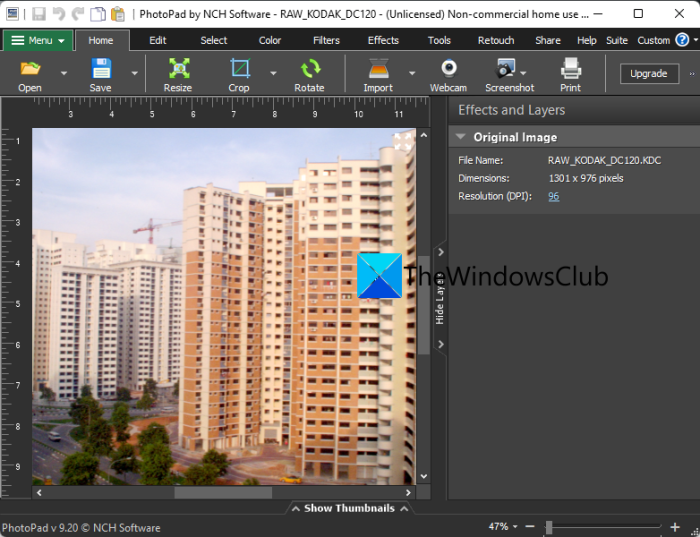700x537 pixels.
Task: Expand the Crop dropdown arrow
Action: point(273,74)
